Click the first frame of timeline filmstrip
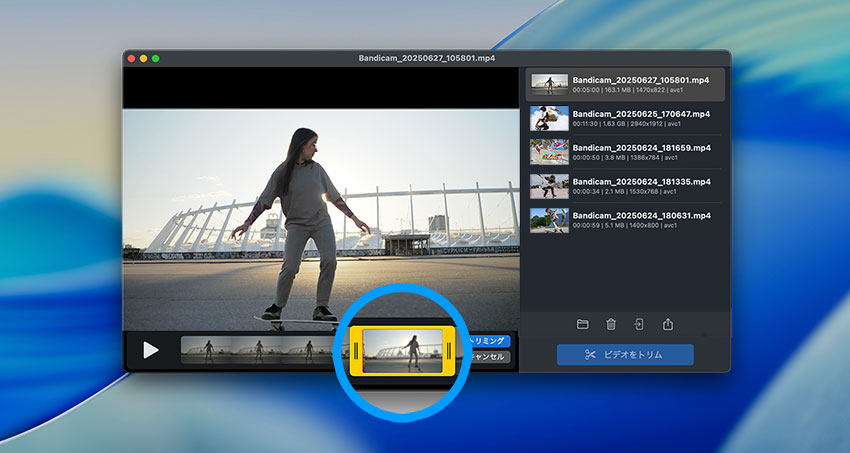 (x=206, y=349)
